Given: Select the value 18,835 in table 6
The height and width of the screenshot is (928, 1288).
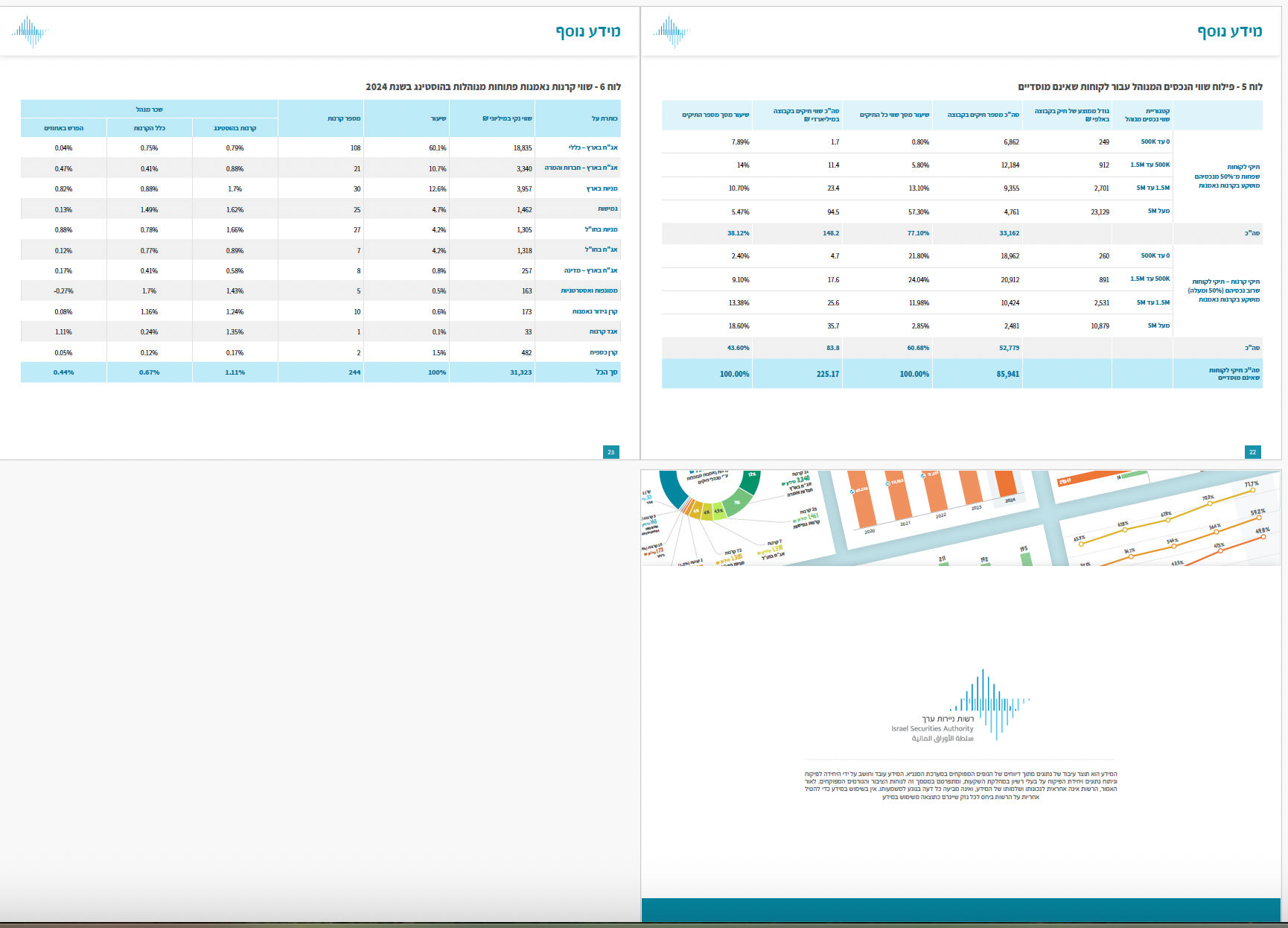Looking at the screenshot, I should click(x=523, y=148).
